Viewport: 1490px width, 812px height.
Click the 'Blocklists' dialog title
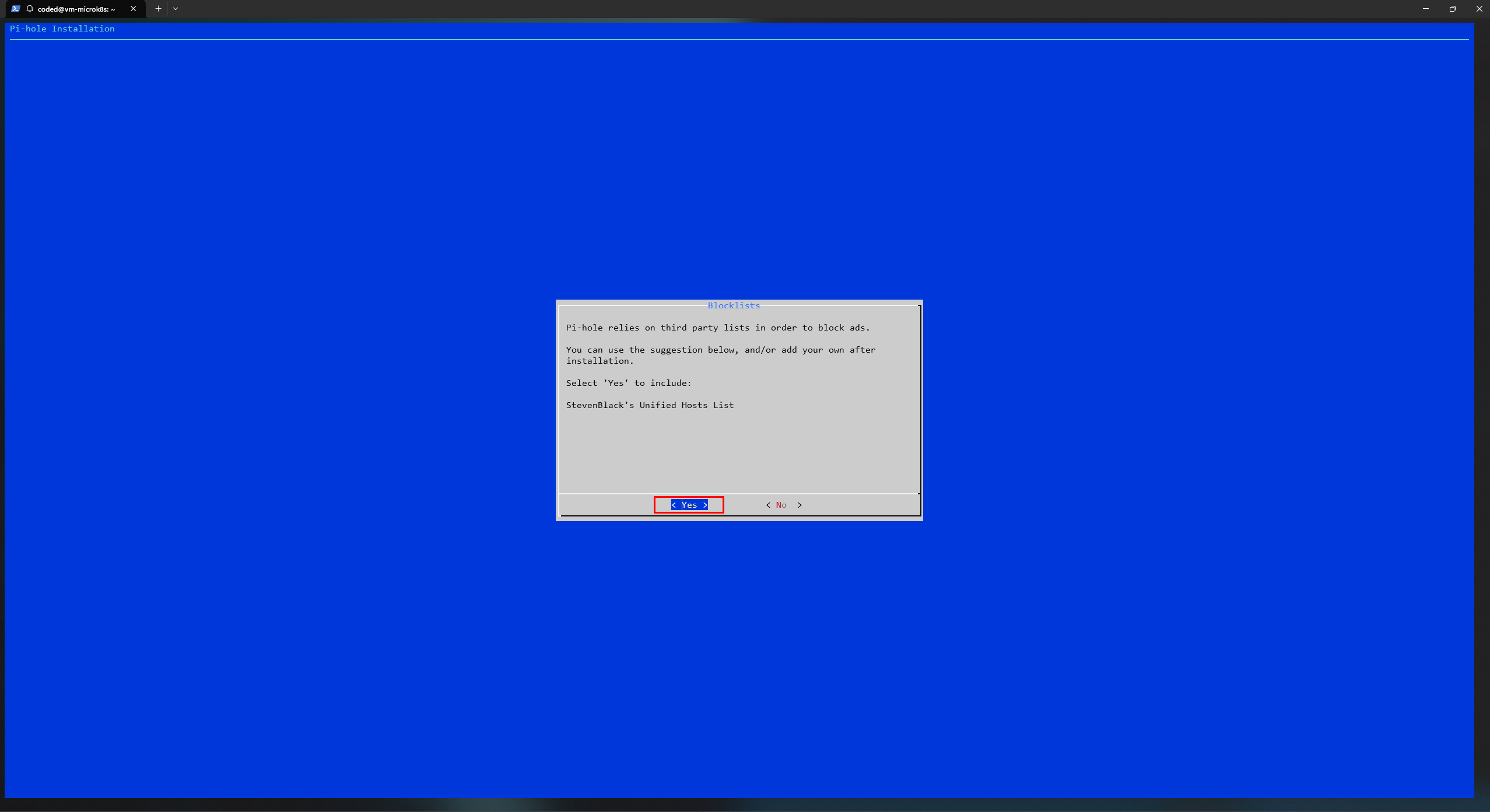click(x=734, y=305)
